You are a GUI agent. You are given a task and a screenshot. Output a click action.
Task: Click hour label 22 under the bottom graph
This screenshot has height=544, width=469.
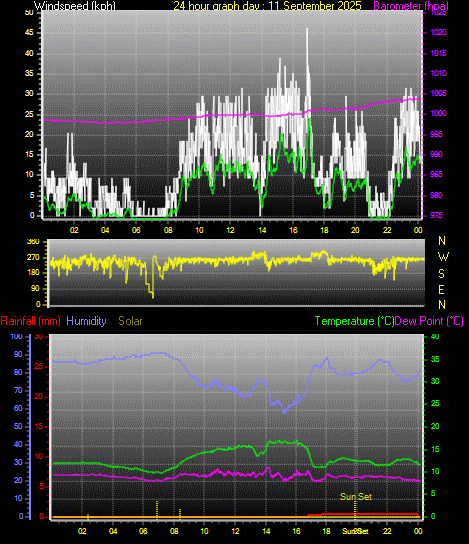click(387, 531)
